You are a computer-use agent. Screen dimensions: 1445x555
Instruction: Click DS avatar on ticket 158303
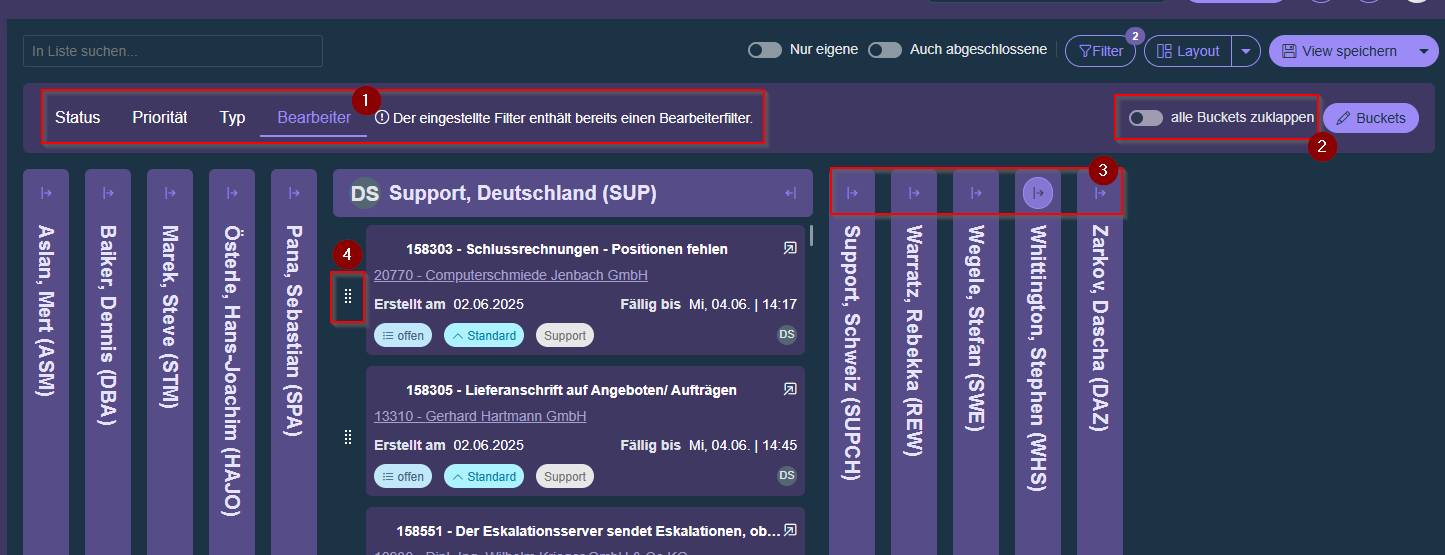point(787,335)
